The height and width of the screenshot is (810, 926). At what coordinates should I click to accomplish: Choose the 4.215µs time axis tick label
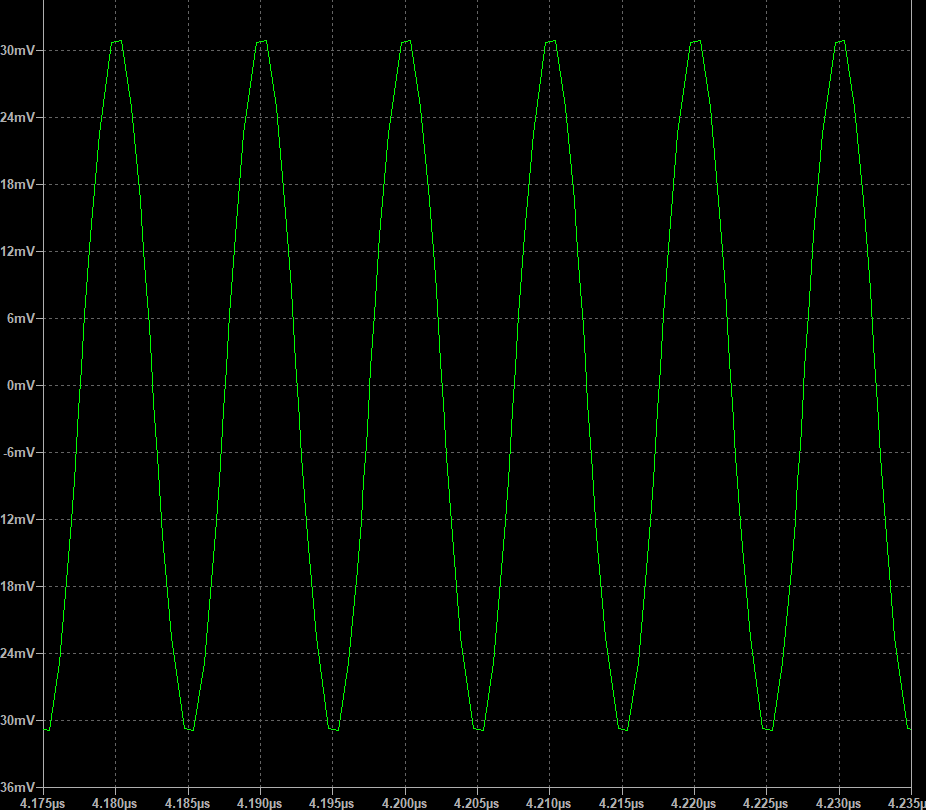click(622, 802)
